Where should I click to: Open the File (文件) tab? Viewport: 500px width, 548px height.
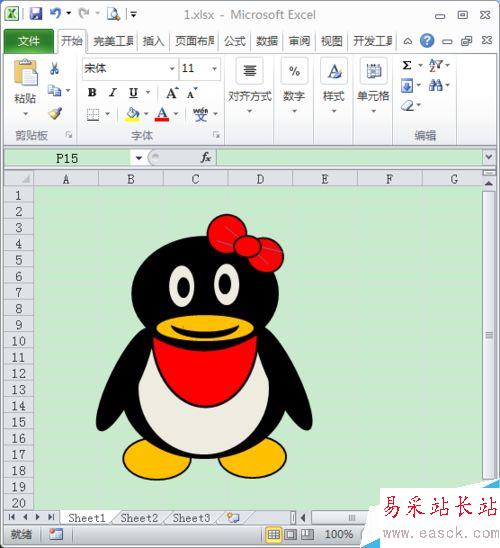coord(29,41)
